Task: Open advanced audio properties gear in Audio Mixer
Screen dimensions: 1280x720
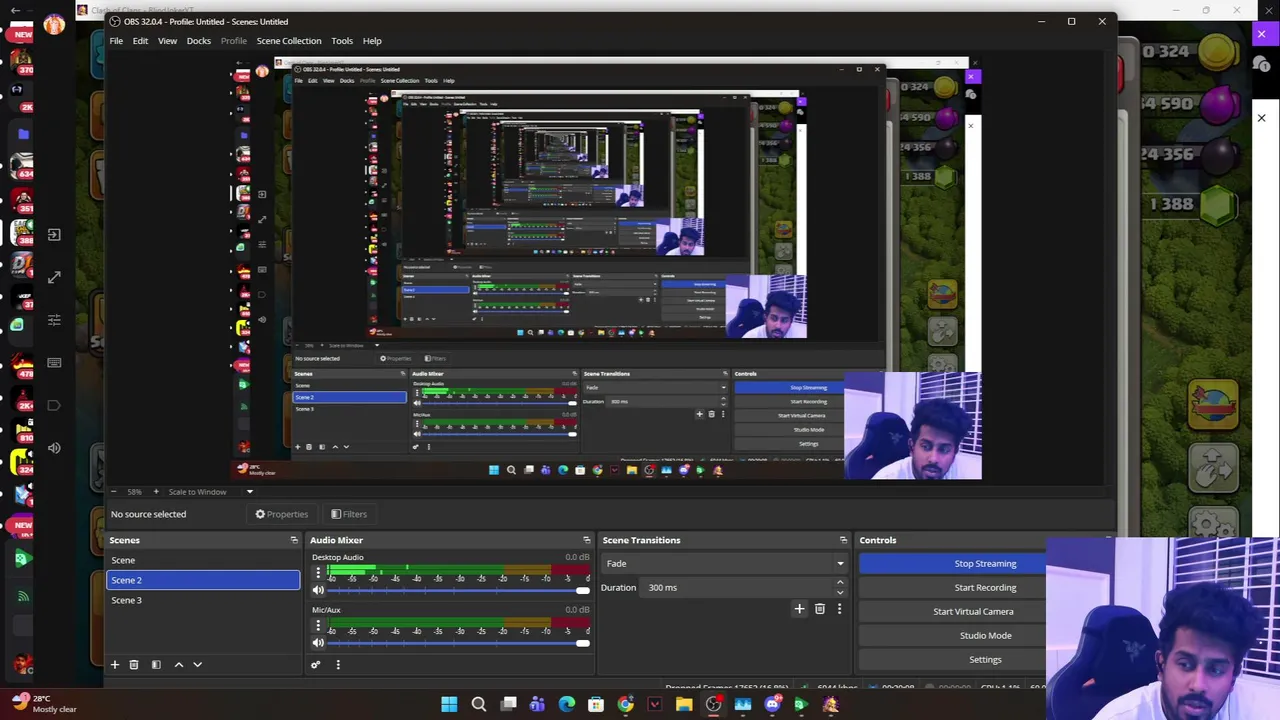Action: click(316, 664)
